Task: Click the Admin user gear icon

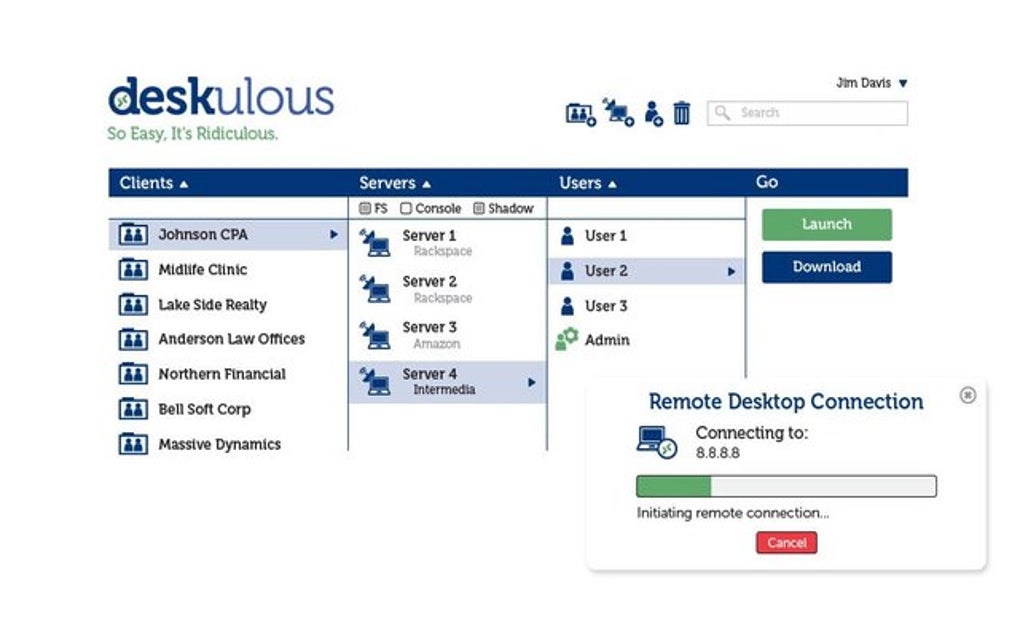Action: coord(566,339)
